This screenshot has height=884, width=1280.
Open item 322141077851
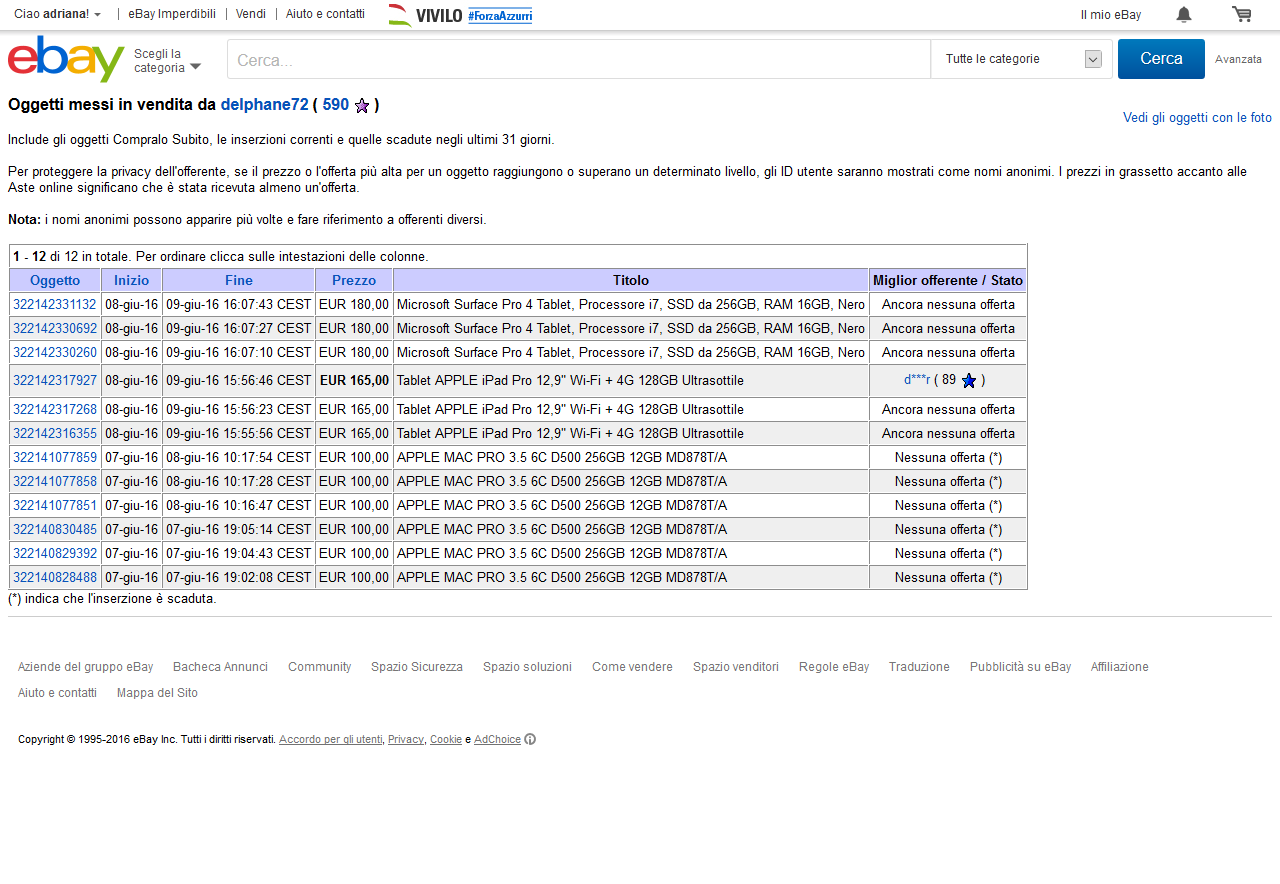tap(55, 505)
